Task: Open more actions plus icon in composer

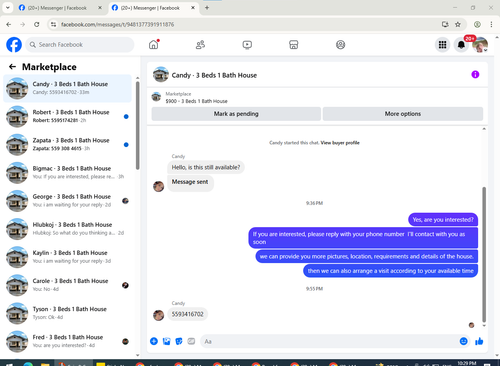Action: (154, 341)
